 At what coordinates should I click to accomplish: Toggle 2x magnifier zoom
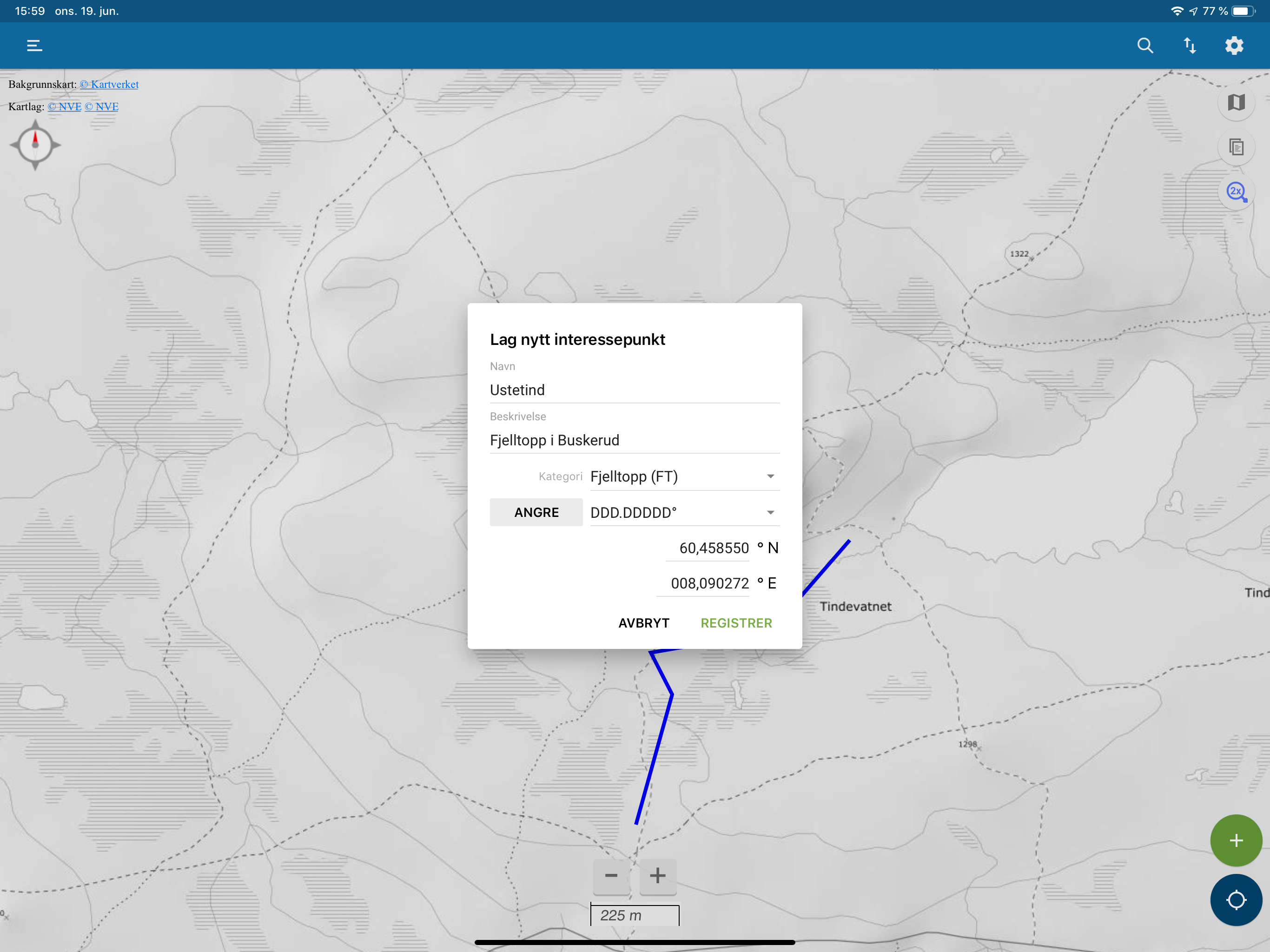pos(1236,192)
